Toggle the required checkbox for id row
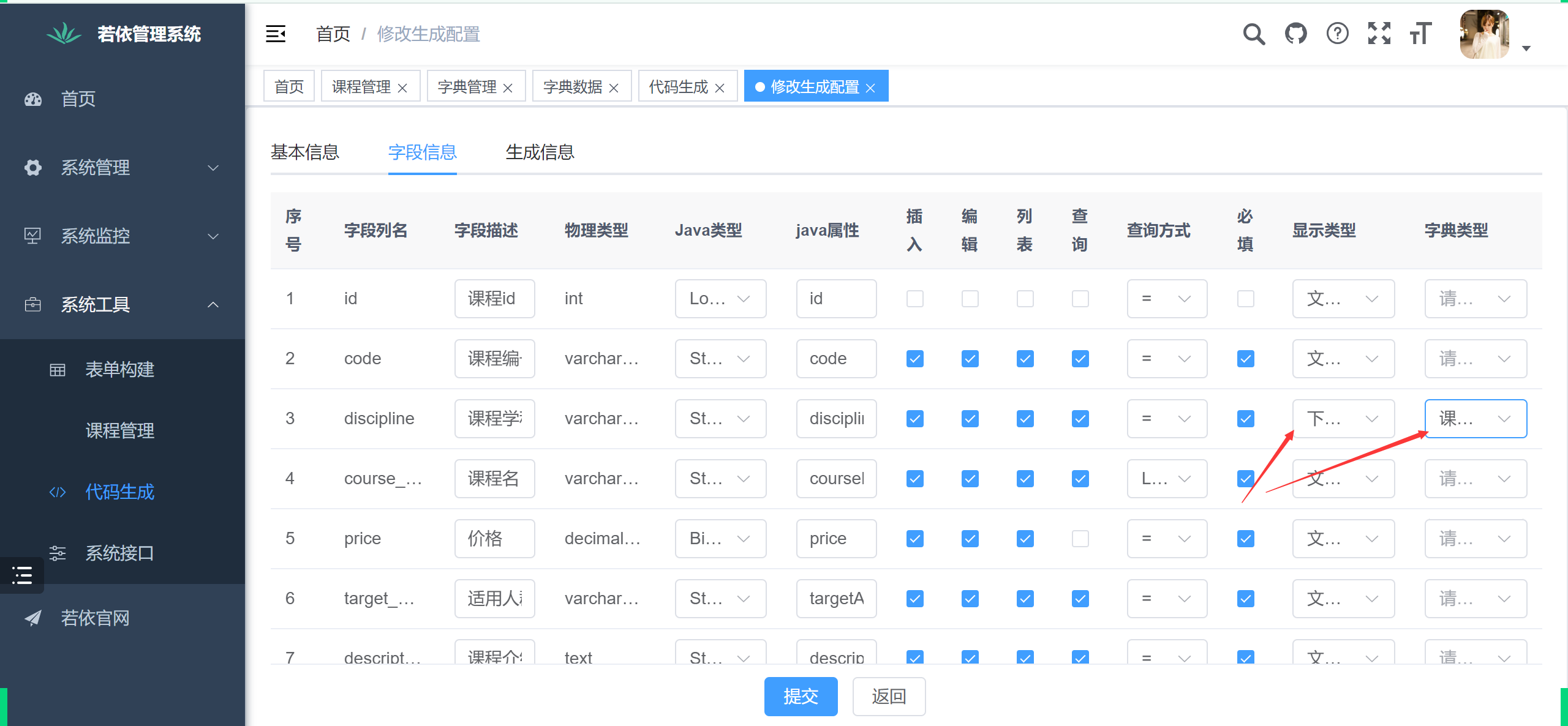 click(1246, 299)
